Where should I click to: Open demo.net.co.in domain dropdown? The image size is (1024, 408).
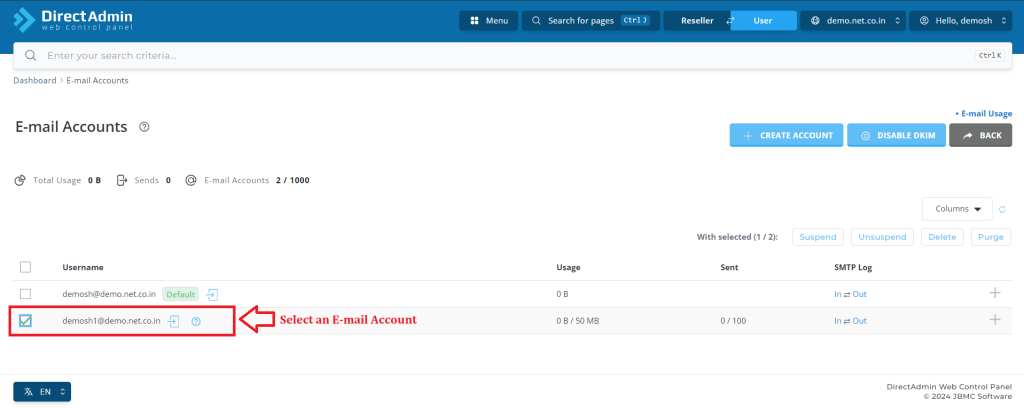(x=853, y=21)
